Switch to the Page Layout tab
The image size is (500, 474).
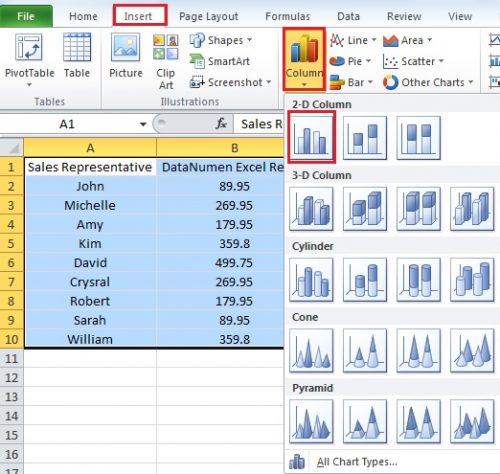coord(209,16)
